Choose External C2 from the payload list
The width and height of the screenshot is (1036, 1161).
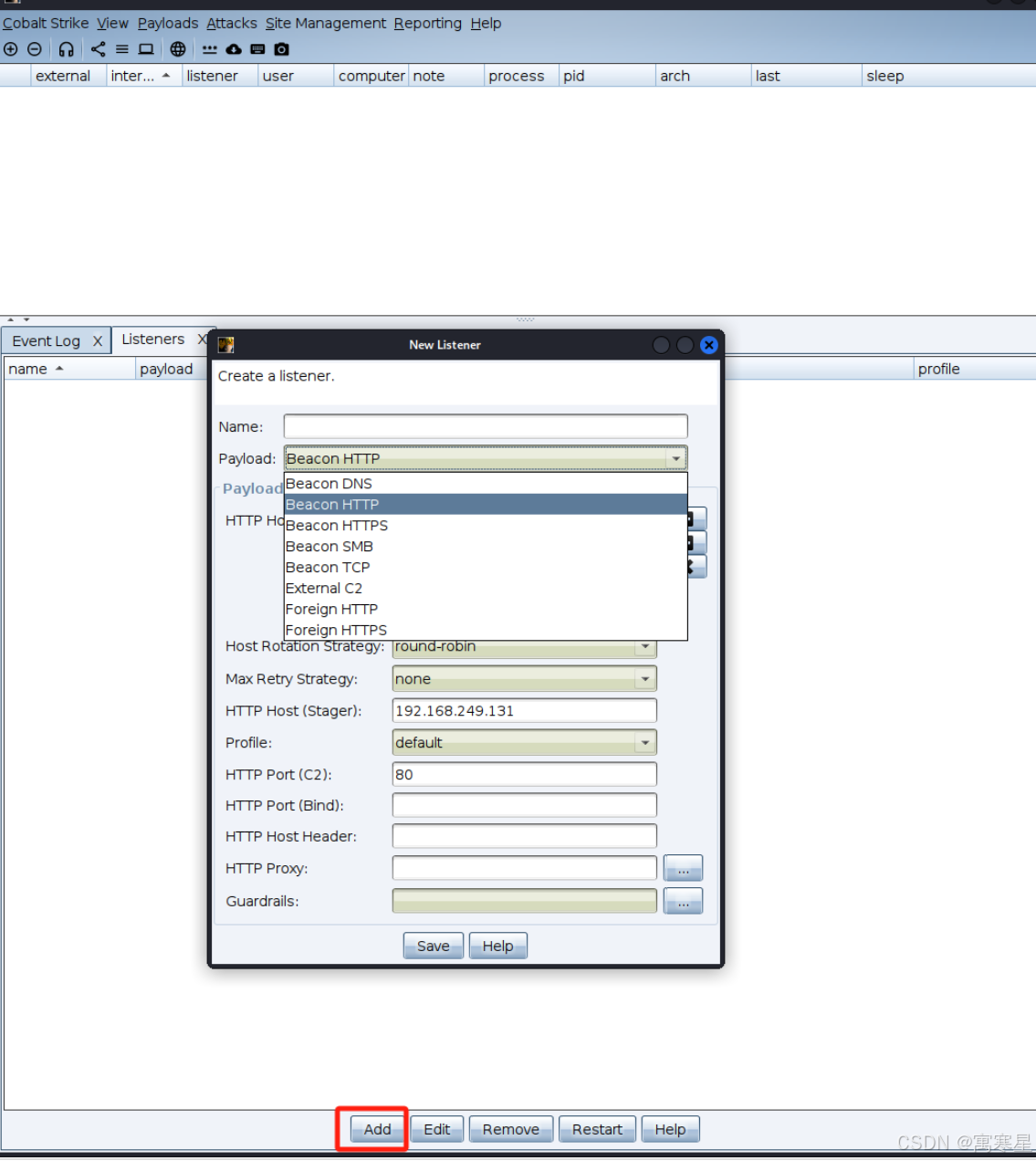[x=486, y=589]
